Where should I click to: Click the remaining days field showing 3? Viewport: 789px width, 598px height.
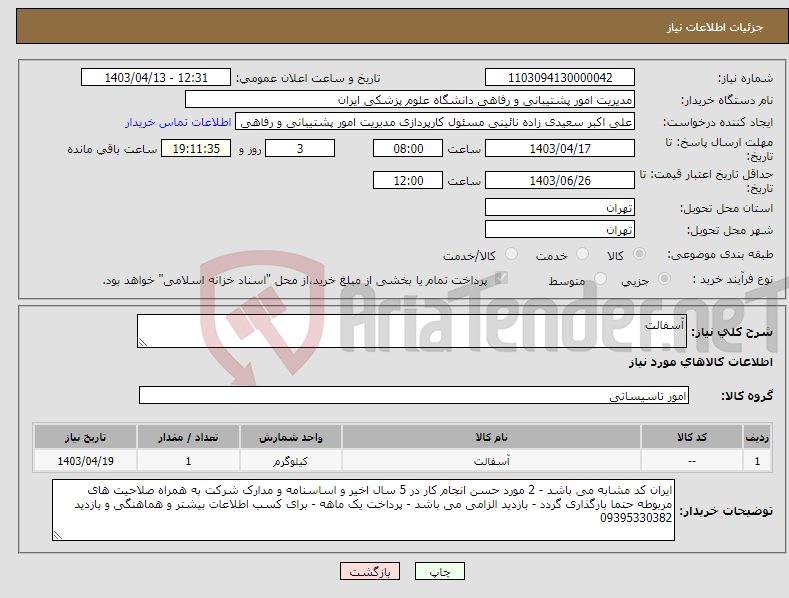tap(300, 148)
